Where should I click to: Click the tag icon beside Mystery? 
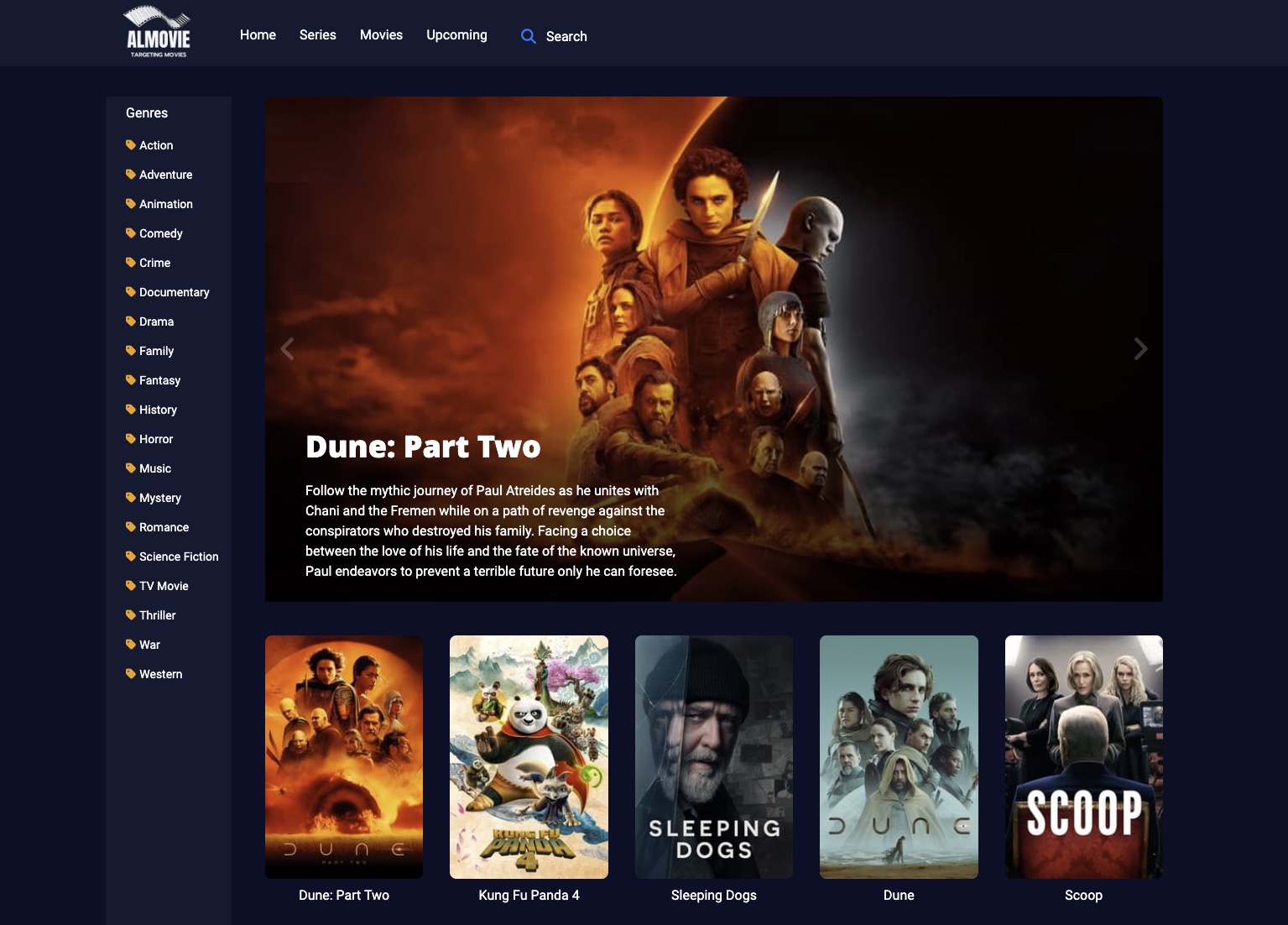click(x=131, y=498)
